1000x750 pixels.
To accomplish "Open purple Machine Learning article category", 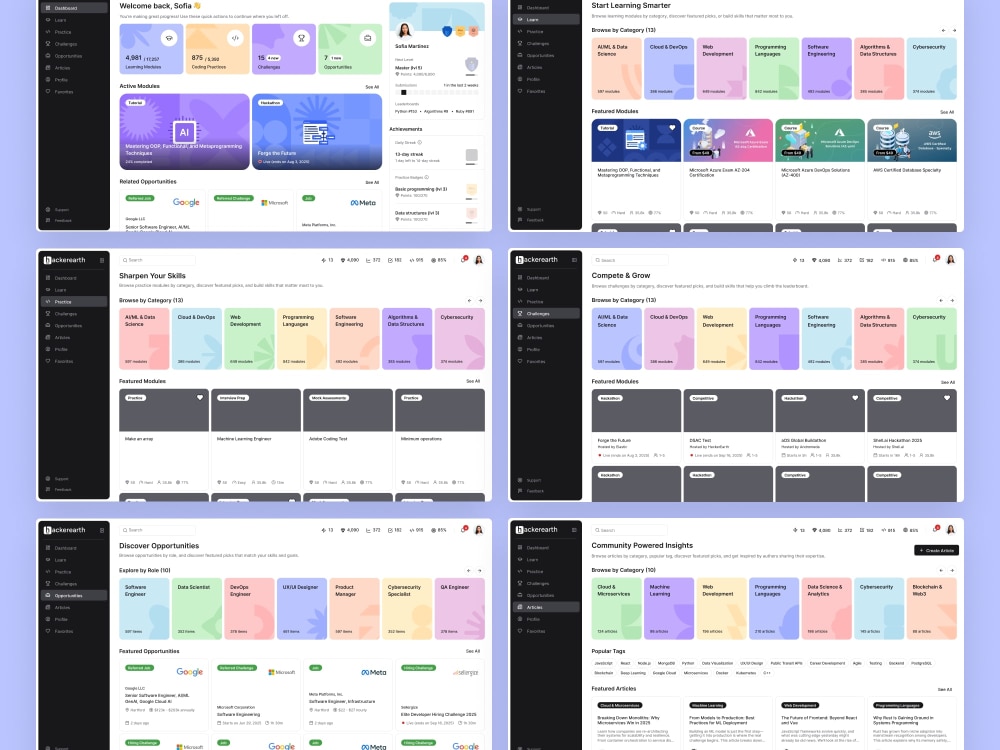I will click(668, 608).
